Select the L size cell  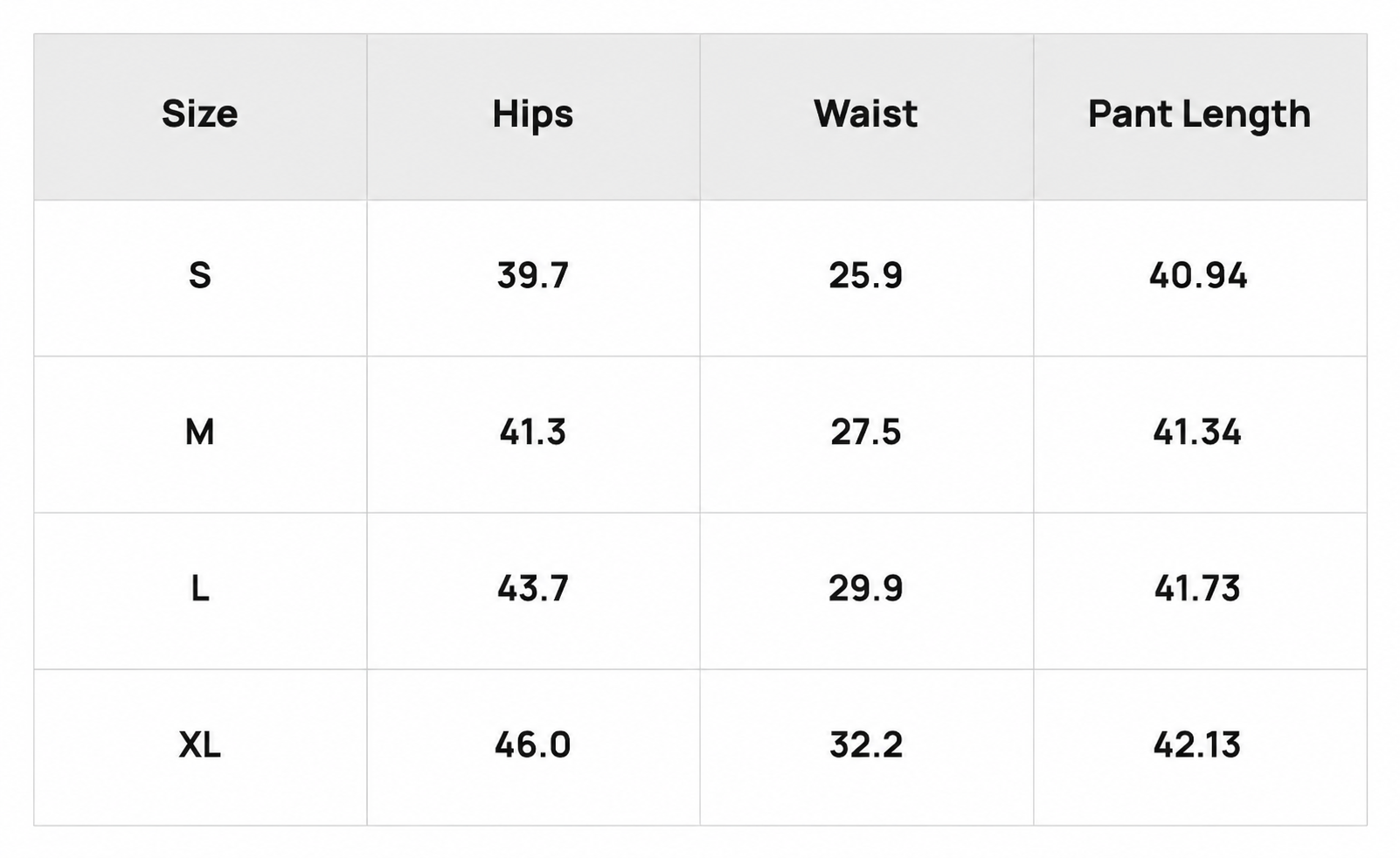pos(199,589)
